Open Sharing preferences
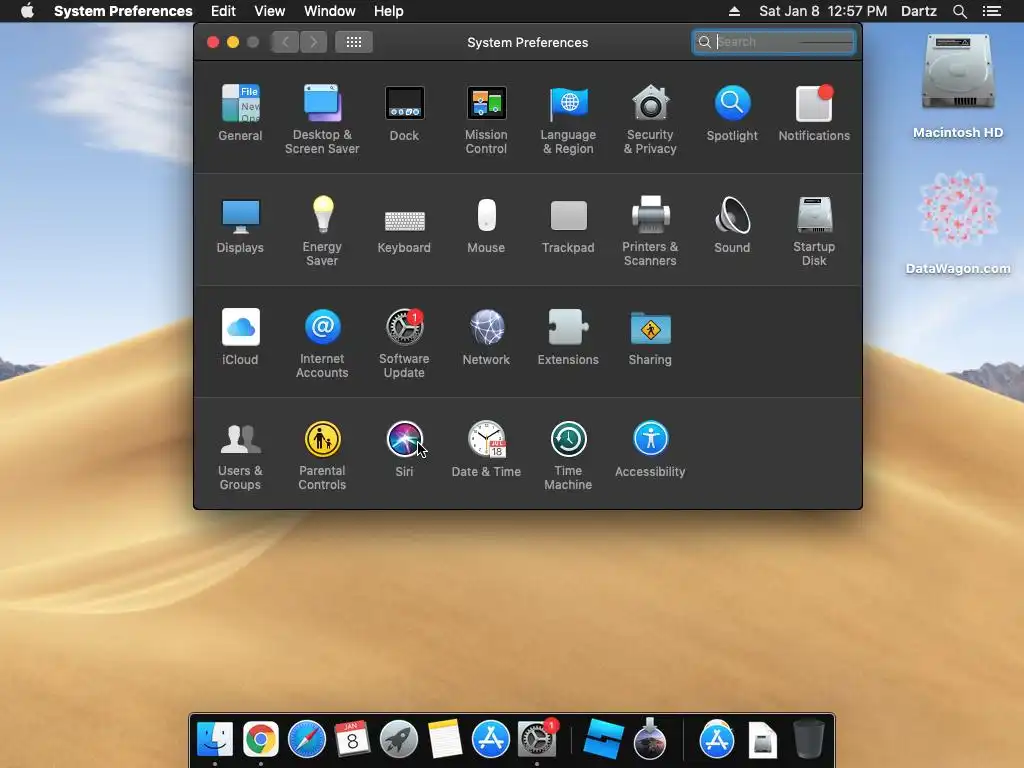The width and height of the screenshot is (1024, 768). click(650, 337)
